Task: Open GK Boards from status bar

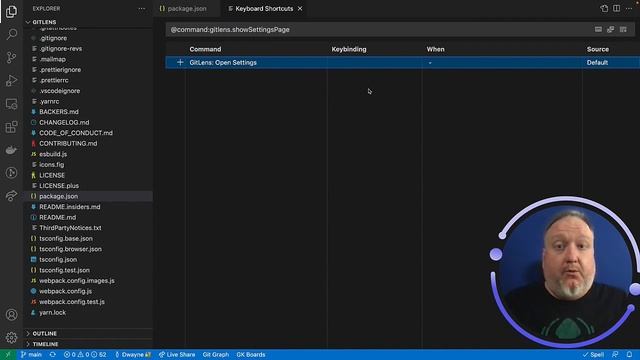Action: click(x=251, y=355)
